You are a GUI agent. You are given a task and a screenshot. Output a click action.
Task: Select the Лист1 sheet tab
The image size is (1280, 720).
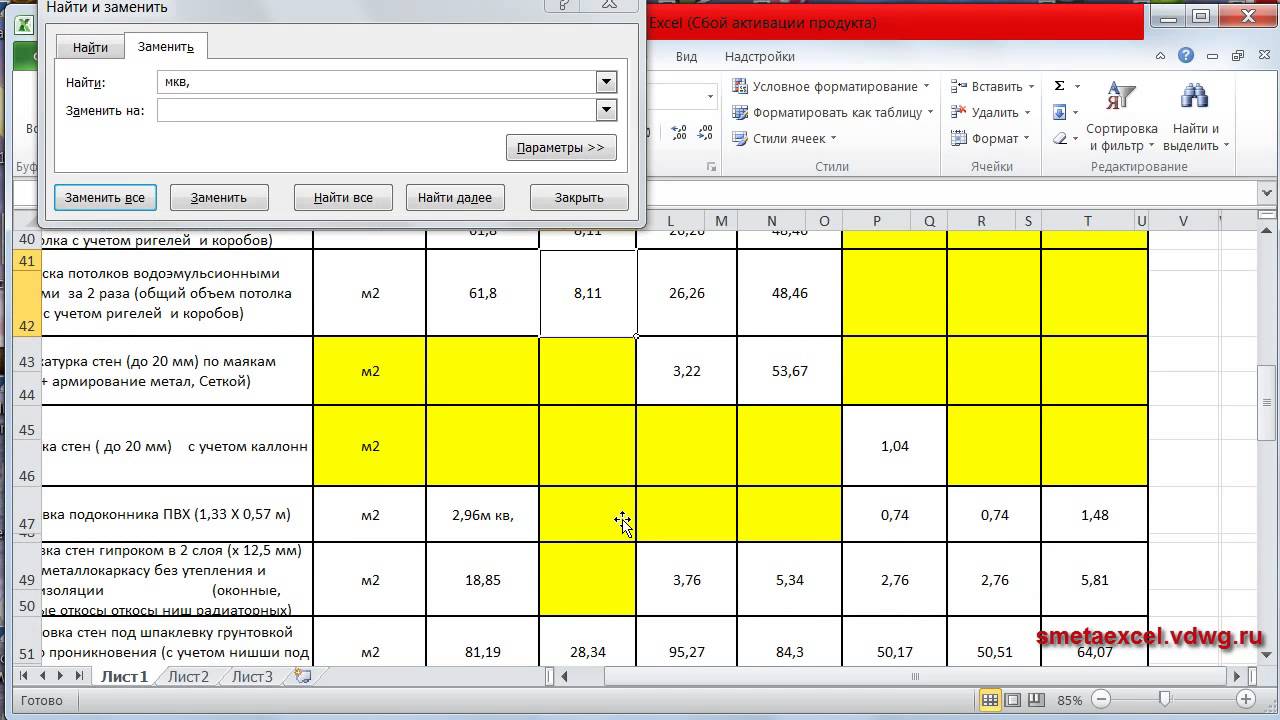[x=124, y=676]
